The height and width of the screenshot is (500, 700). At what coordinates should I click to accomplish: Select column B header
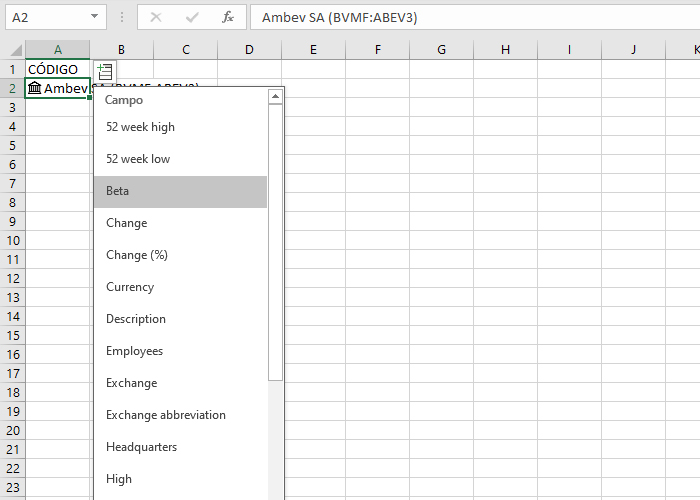pos(121,50)
